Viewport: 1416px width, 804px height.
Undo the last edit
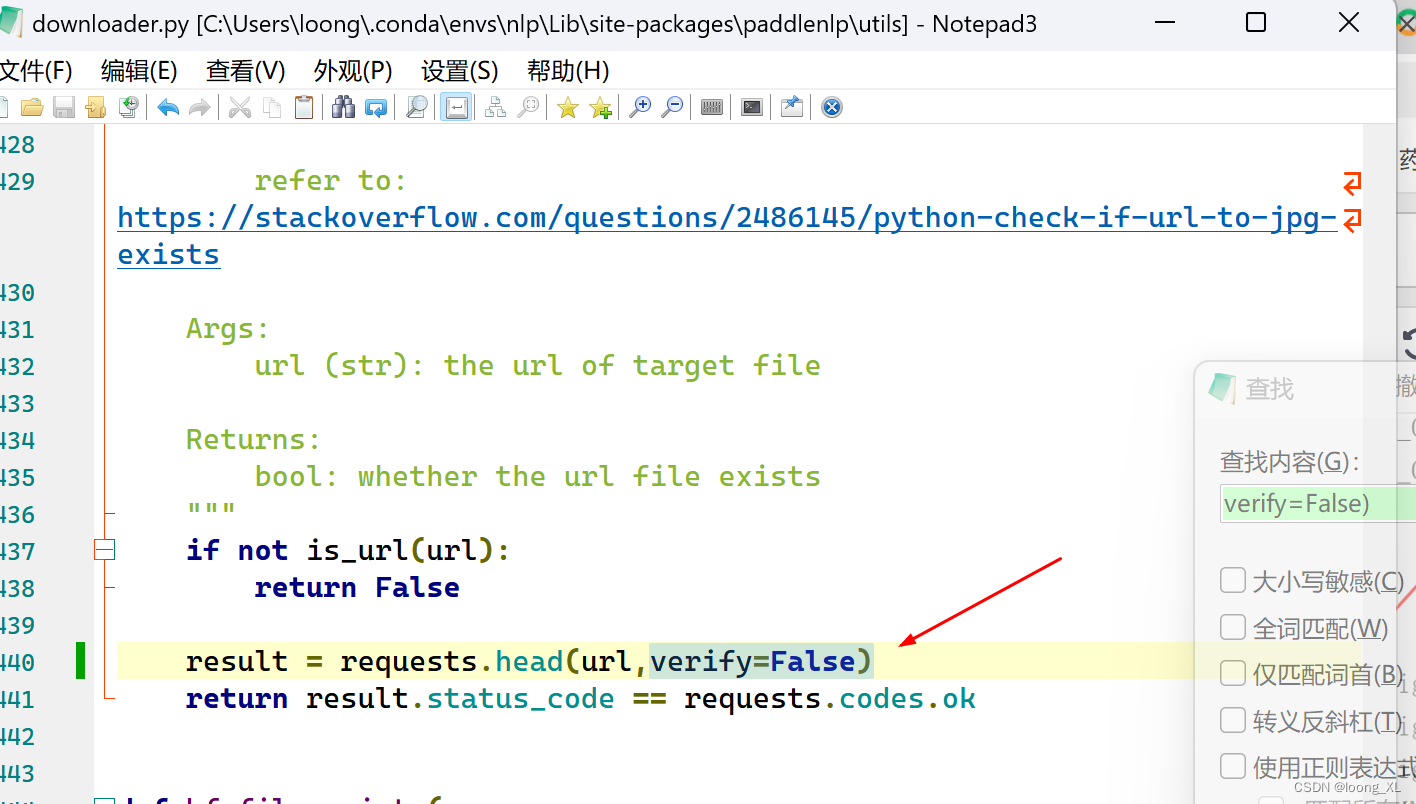tap(168, 107)
